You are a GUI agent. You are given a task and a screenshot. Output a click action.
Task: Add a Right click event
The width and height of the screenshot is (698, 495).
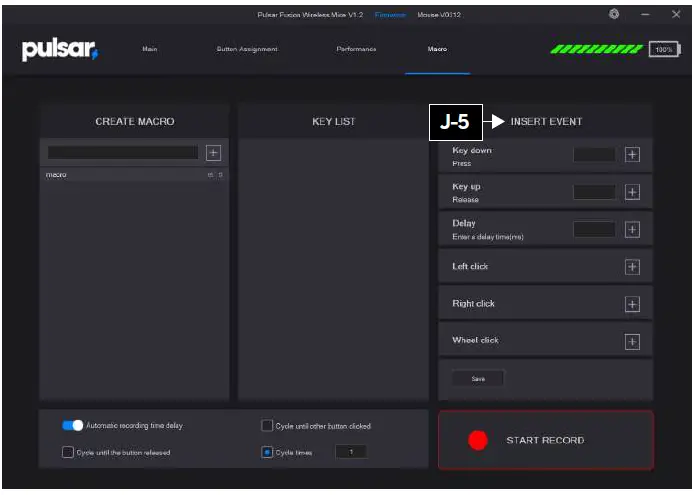[632, 304]
